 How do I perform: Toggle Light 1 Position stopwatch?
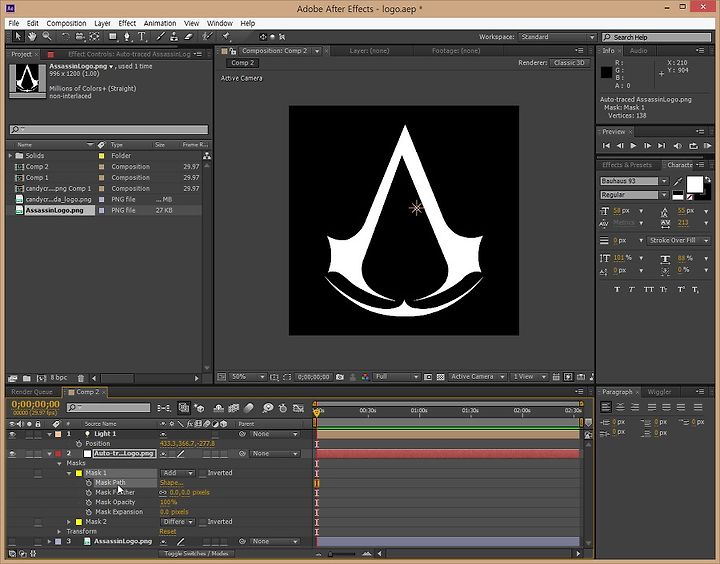[79, 444]
